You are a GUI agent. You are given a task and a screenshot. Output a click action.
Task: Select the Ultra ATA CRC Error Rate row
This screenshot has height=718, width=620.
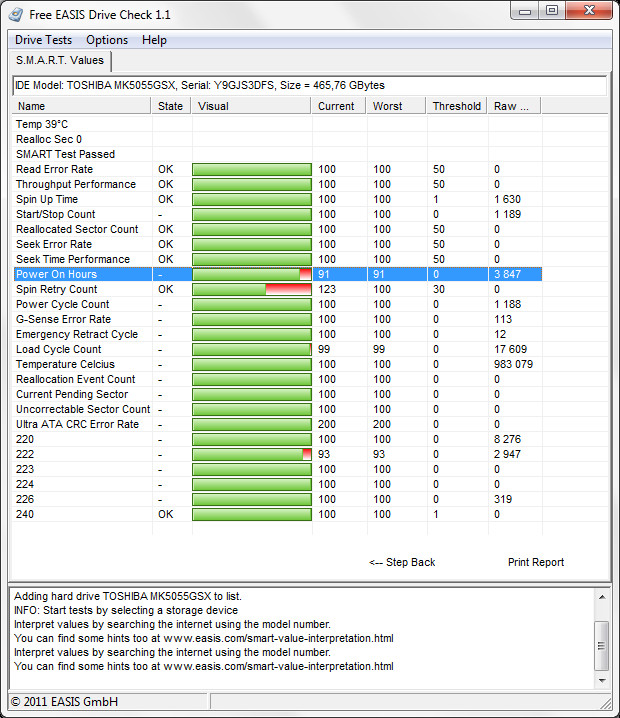click(277, 424)
